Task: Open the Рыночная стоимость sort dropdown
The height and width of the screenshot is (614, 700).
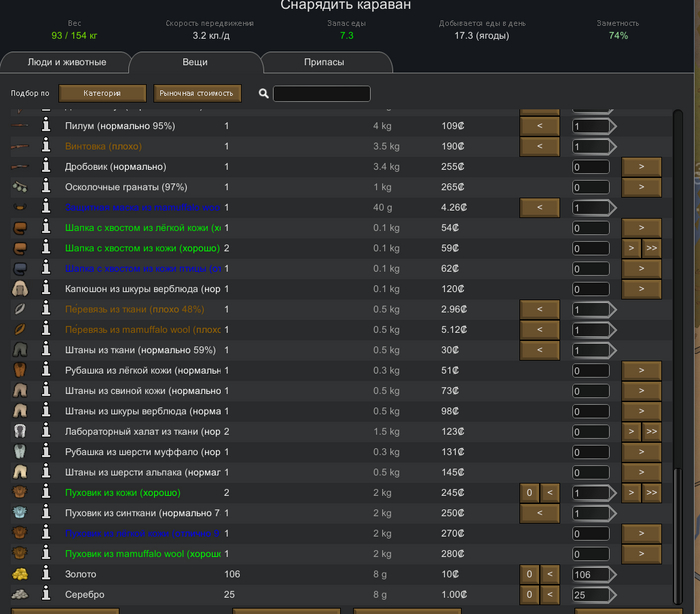Action: click(x=197, y=94)
